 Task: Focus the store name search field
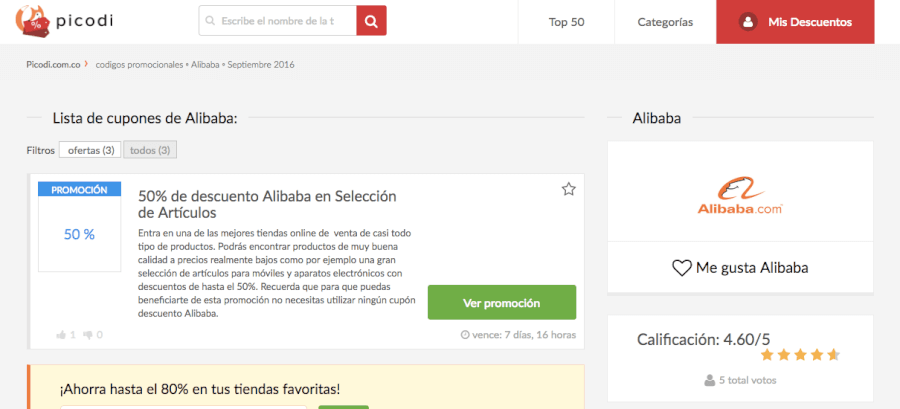[x=278, y=21]
